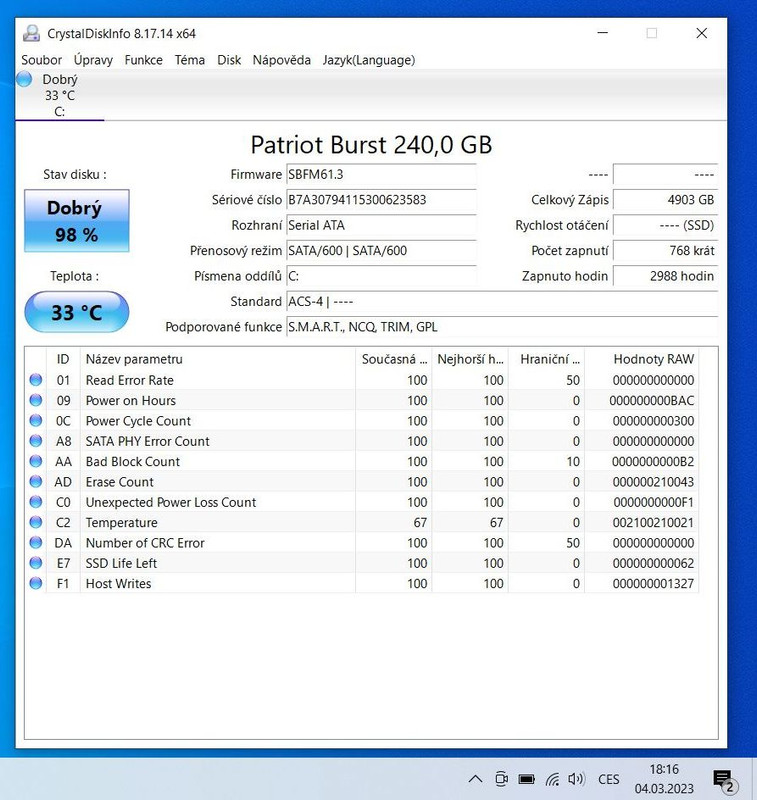The image size is (757, 800).
Task: Click the Meet Now tray icon
Action: 502,779
